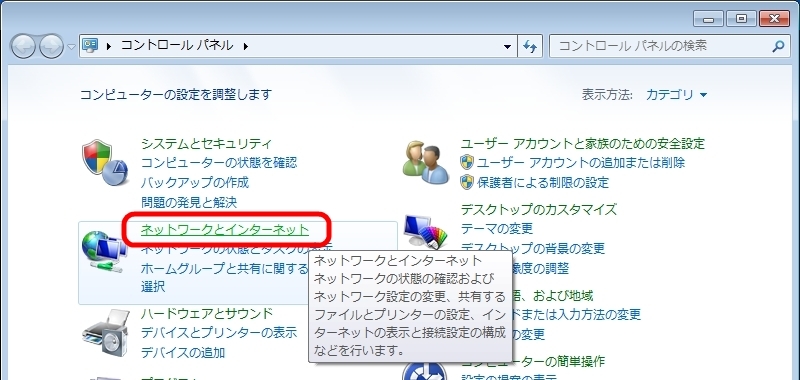Open the カテゴリ view-by dropdown
The image size is (800, 380).
pos(677,95)
